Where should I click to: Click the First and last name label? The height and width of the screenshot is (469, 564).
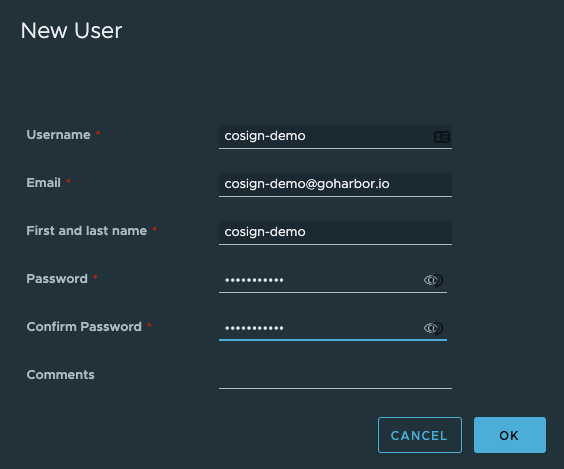click(x=87, y=231)
